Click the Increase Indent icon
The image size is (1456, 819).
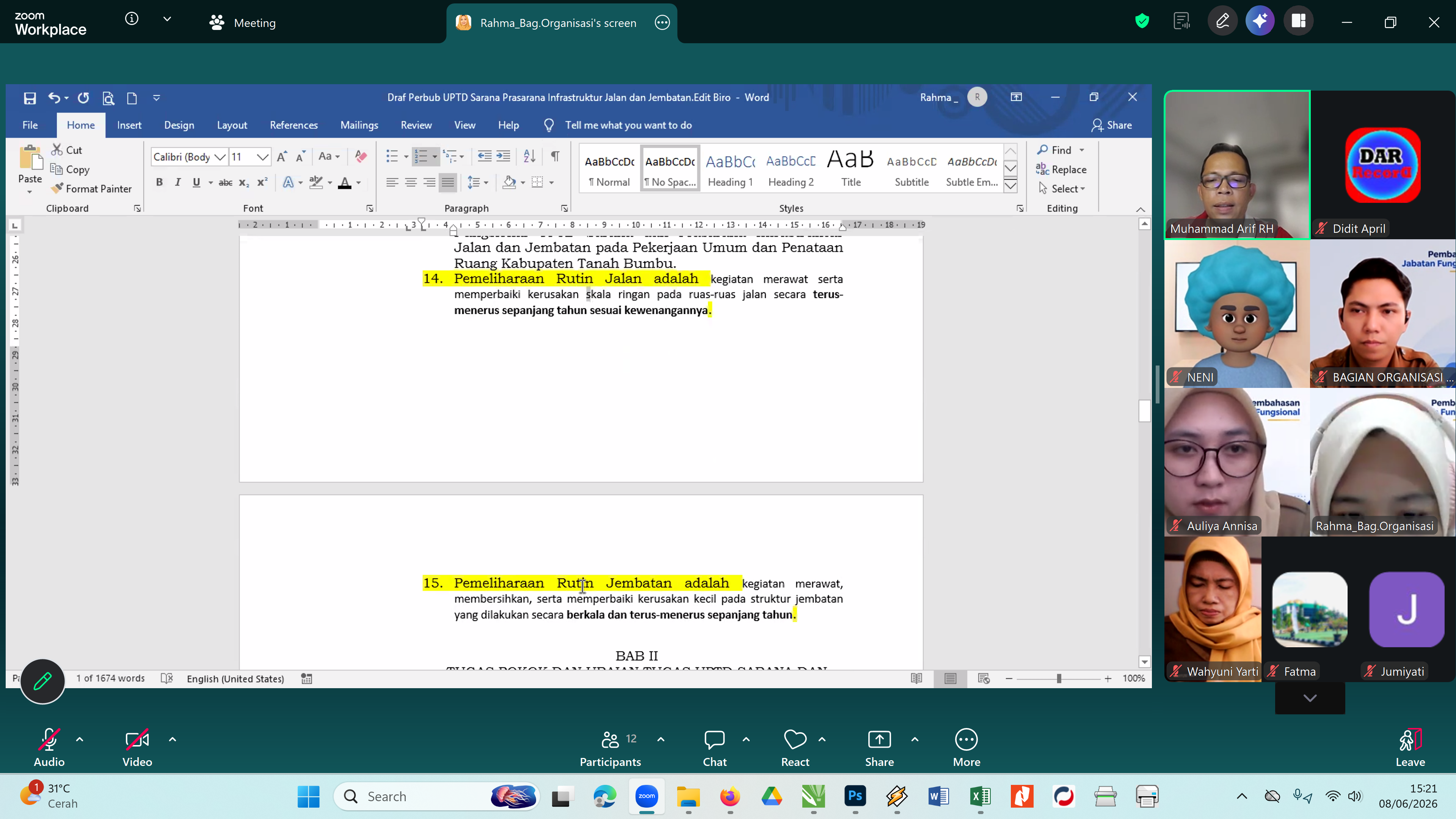[x=503, y=156]
